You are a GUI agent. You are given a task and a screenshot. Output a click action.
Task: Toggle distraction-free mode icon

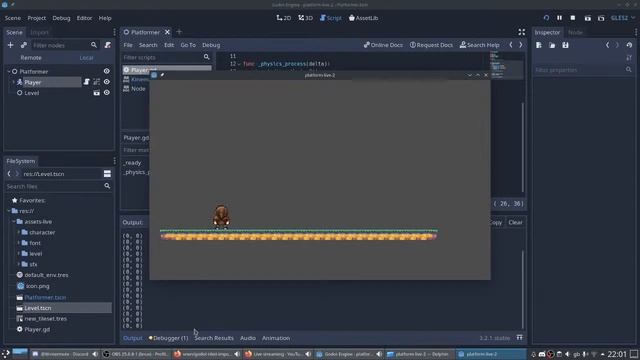click(x=522, y=32)
